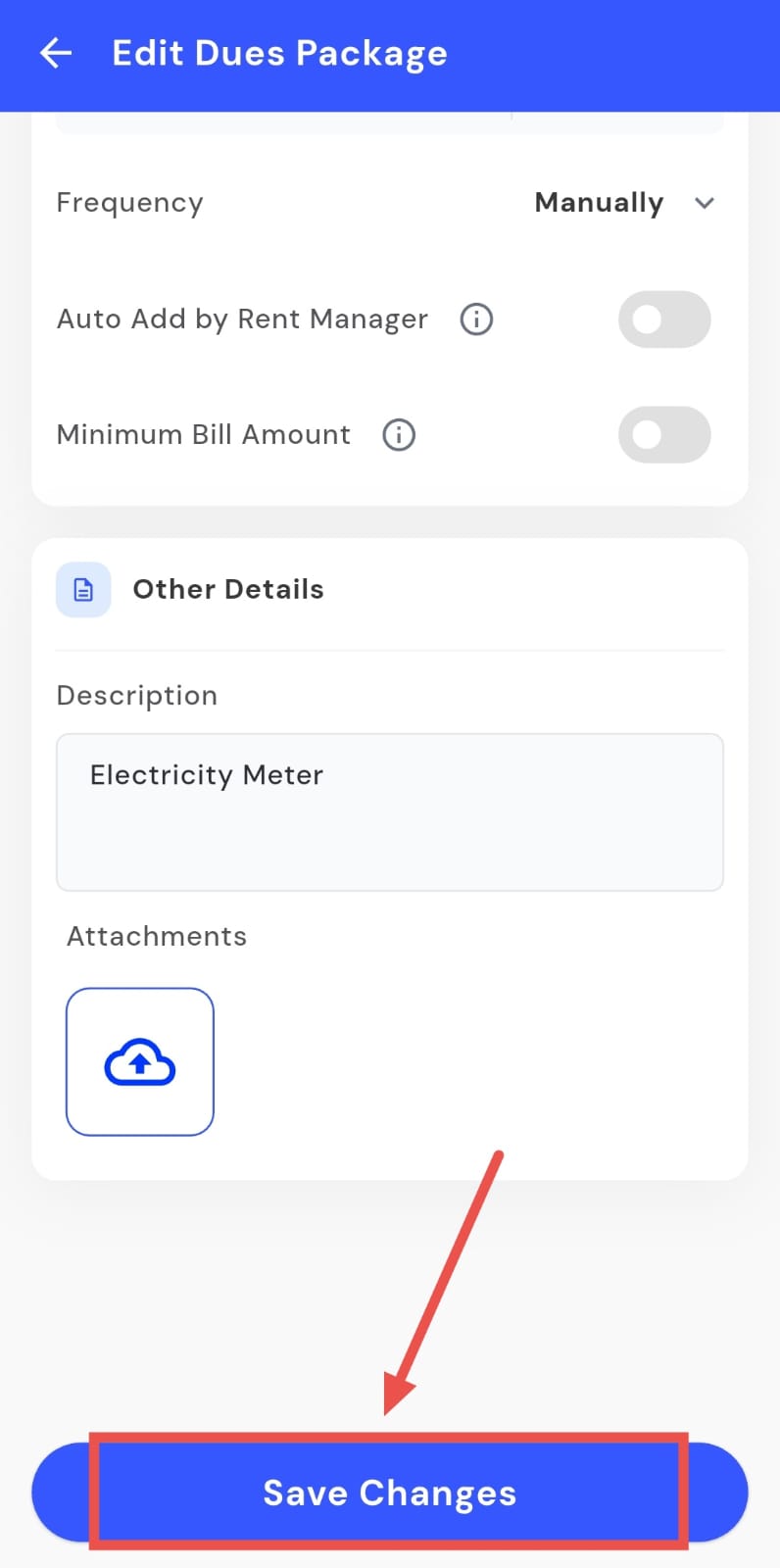Click the Electricity Meter text
Screen dimensions: 780x1568
tap(207, 775)
